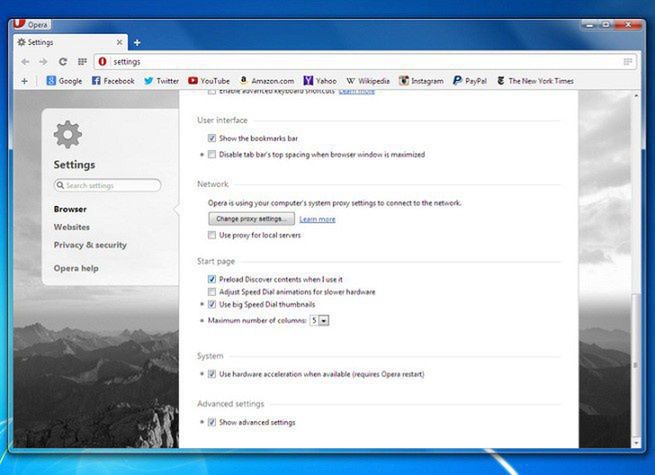Minimize the Opera window
This screenshot has width=655, height=475.
pyautogui.click(x=590, y=25)
